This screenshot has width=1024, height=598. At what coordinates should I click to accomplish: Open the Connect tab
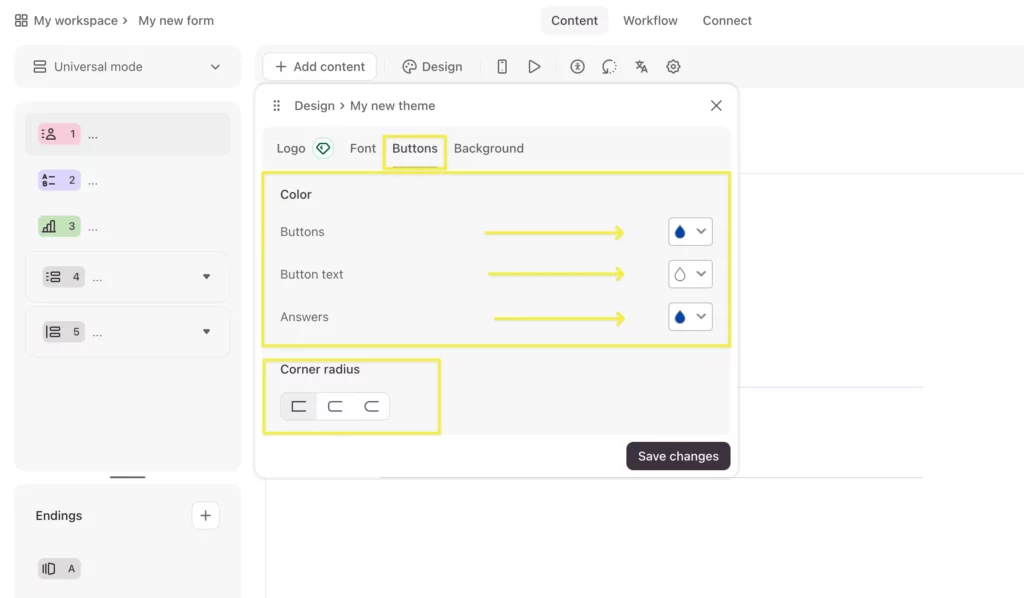pyautogui.click(x=727, y=21)
